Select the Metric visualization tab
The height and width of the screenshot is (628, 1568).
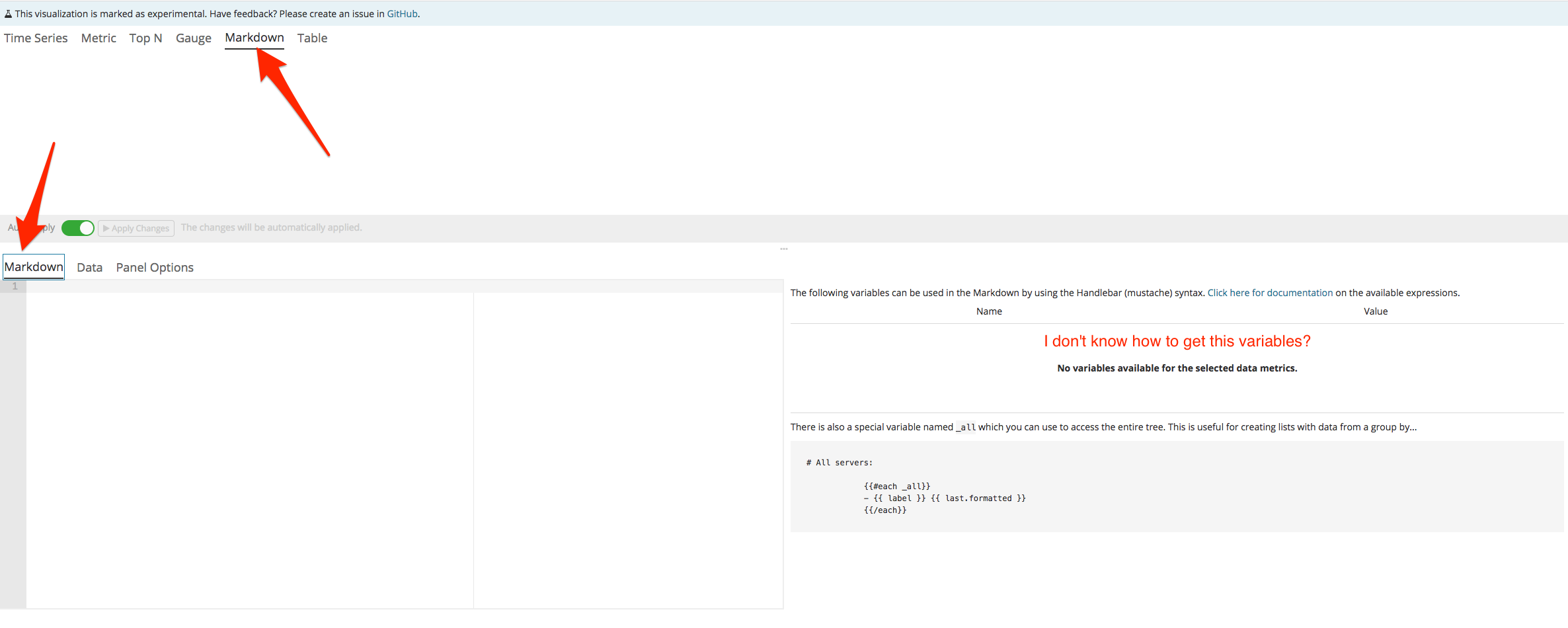98,38
